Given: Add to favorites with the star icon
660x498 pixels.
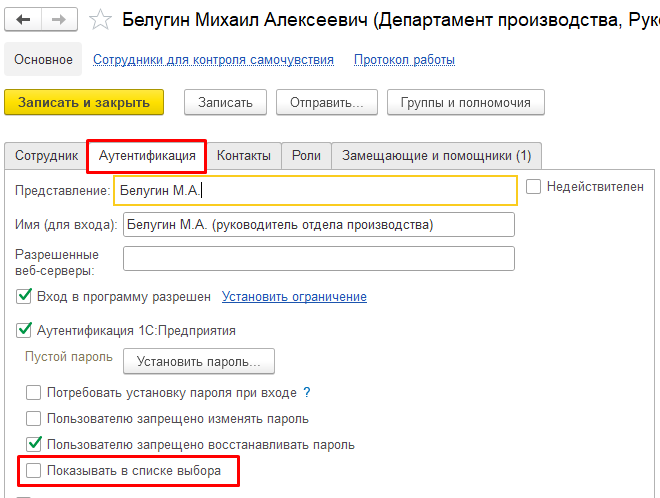Looking at the screenshot, I should tap(100, 20).
